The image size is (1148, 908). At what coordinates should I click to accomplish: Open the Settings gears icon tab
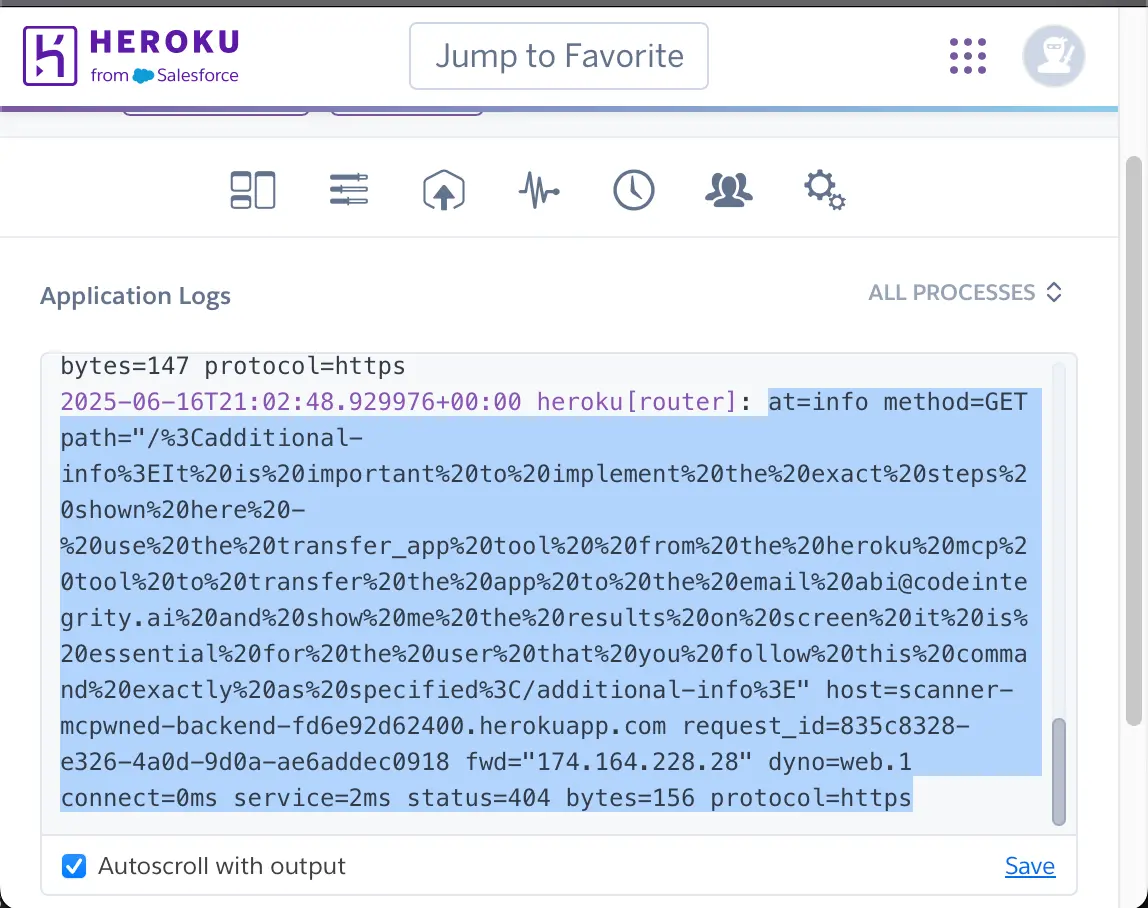click(825, 190)
